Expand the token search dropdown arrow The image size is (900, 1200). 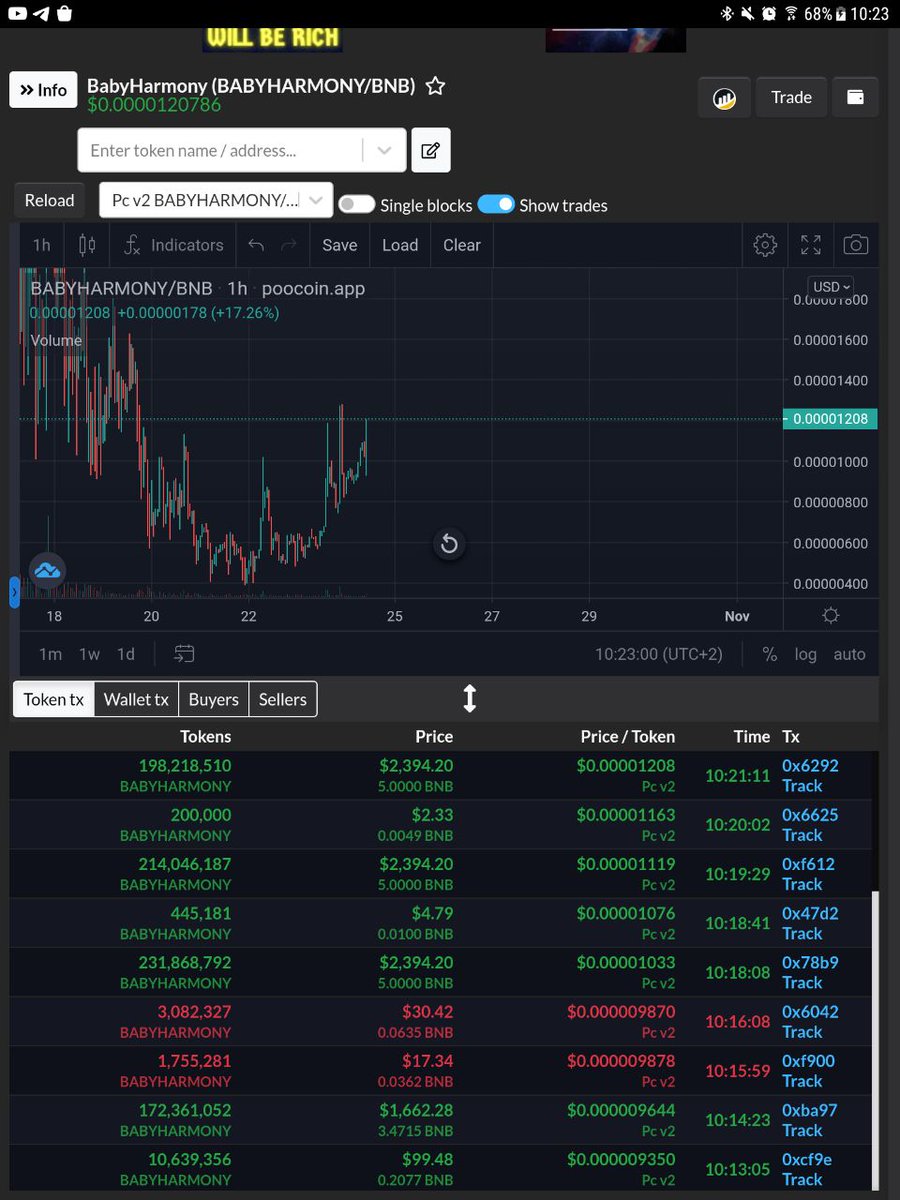point(384,151)
